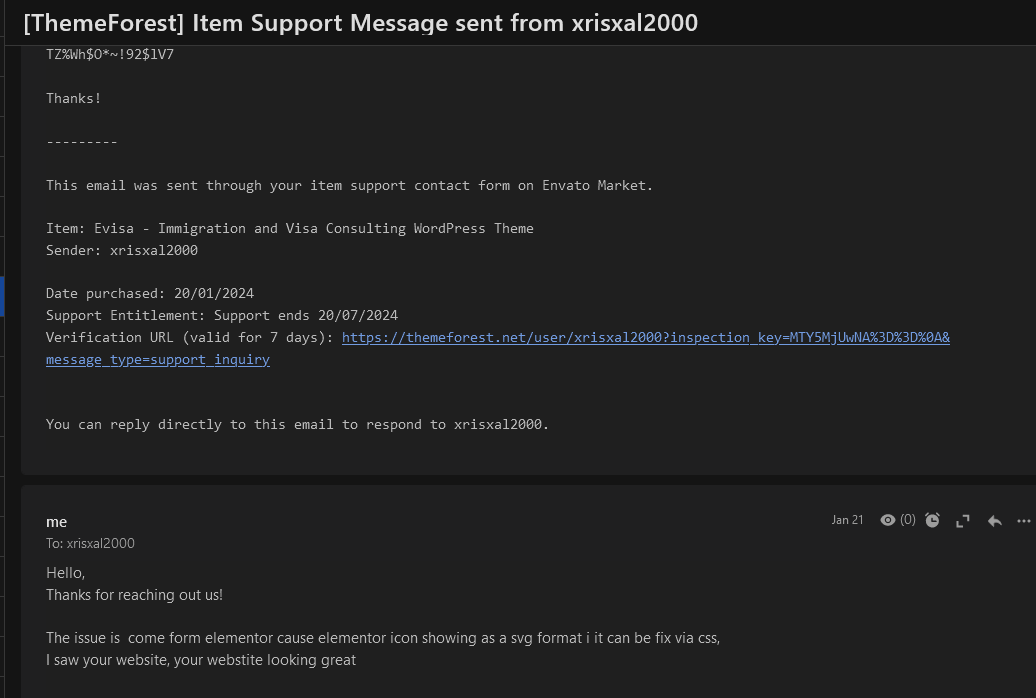The image size is (1036, 698).
Task: Click sender name "me"
Action: 57,522
